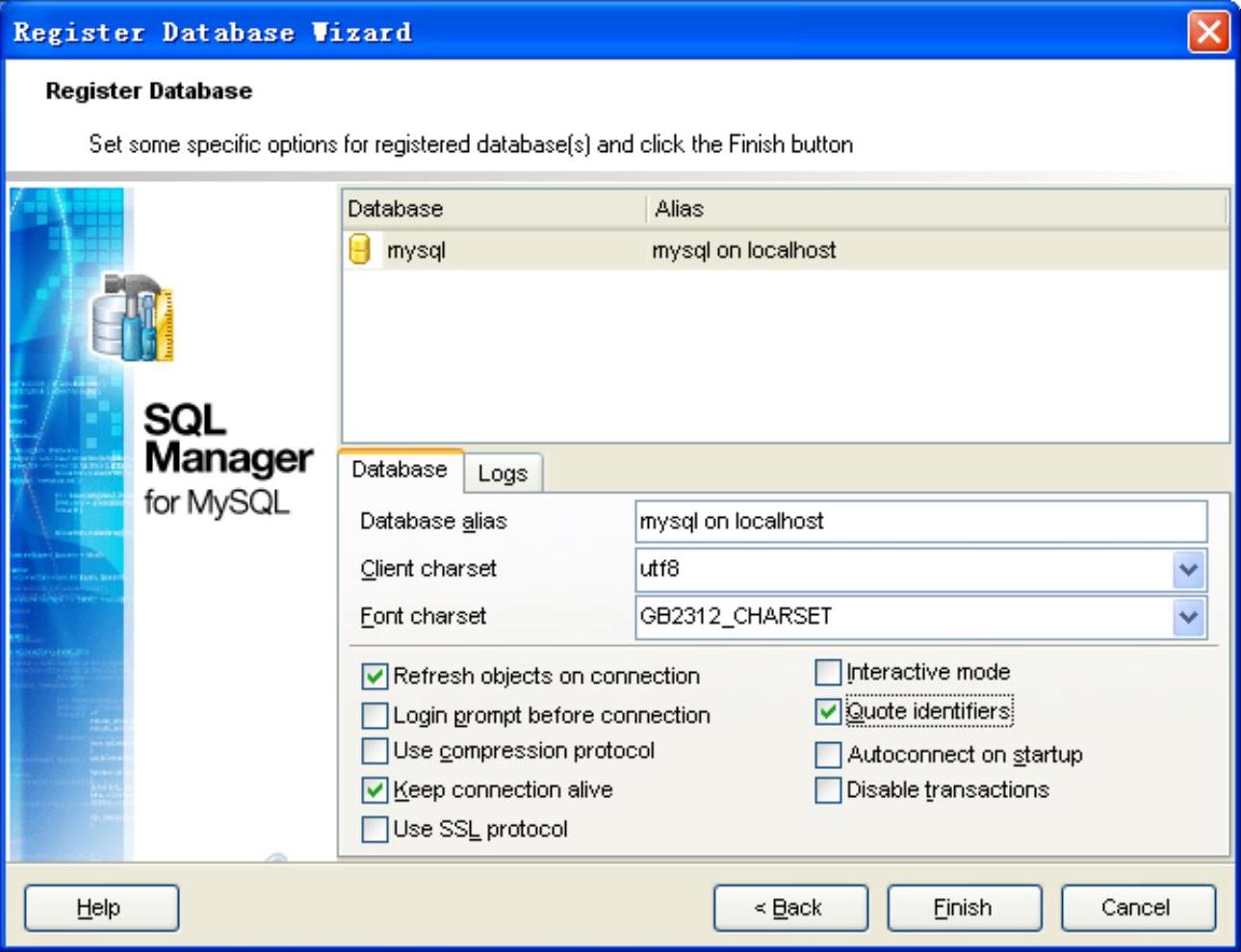Check Disable transactions option

click(x=828, y=789)
